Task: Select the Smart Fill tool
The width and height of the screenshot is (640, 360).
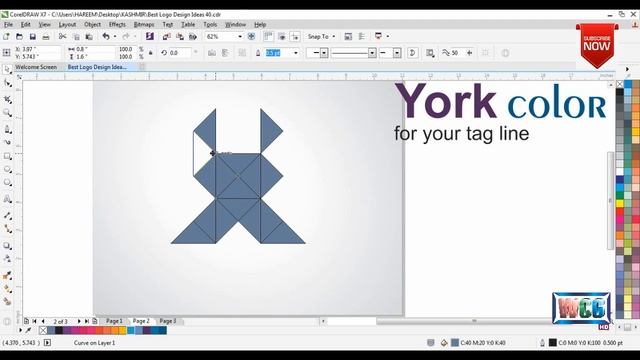Action: [x=7, y=302]
